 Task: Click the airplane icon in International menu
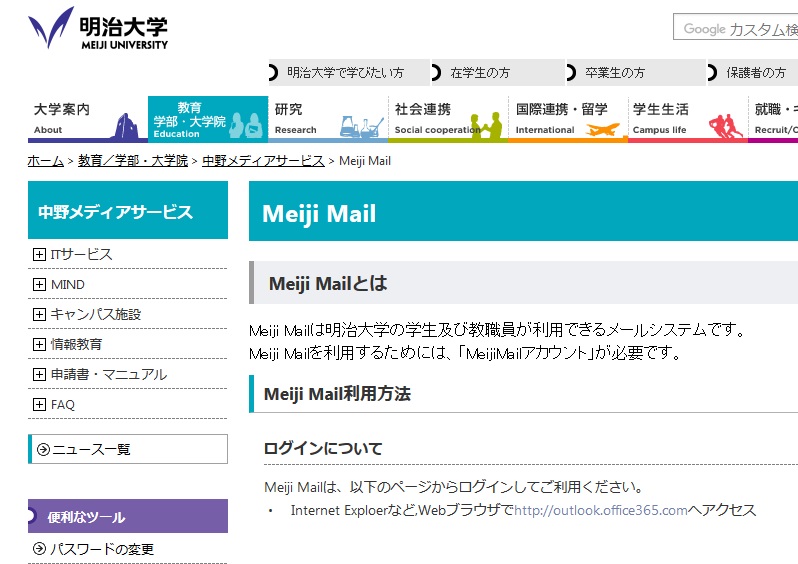pyautogui.click(x=603, y=129)
